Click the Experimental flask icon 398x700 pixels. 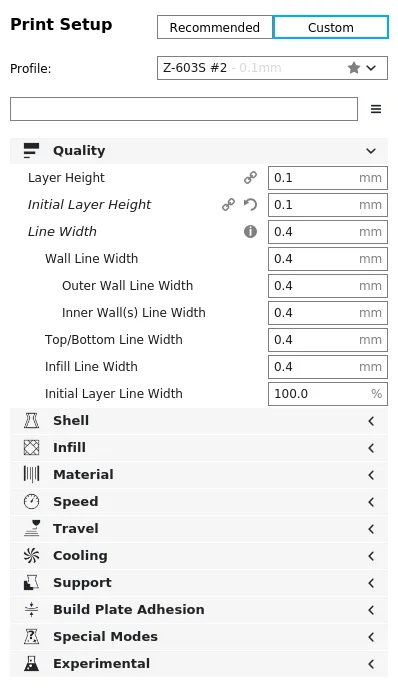(x=31, y=663)
